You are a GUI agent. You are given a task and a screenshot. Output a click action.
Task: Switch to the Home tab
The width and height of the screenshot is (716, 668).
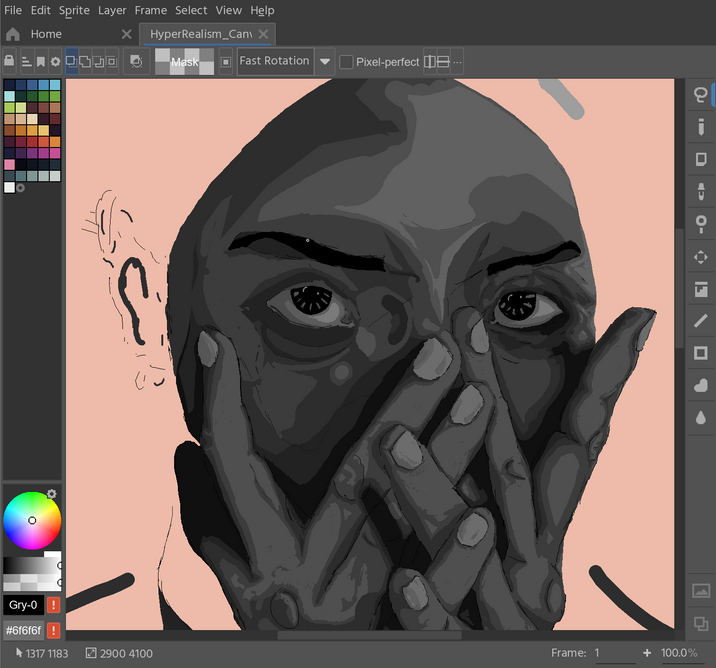46,34
